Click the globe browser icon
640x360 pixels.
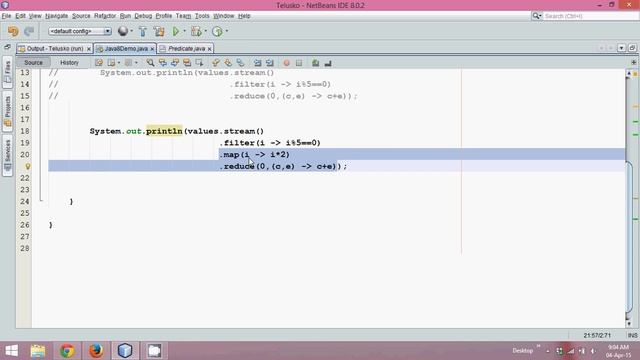click(122, 31)
